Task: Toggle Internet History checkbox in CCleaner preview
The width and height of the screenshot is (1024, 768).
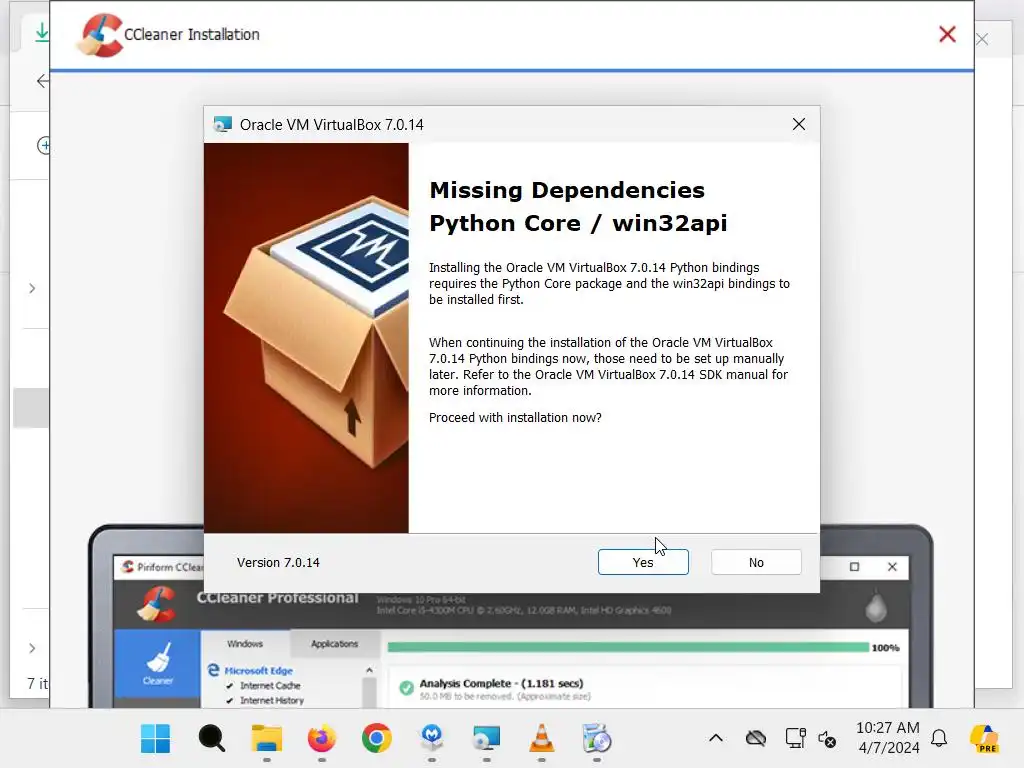Action: [230, 701]
